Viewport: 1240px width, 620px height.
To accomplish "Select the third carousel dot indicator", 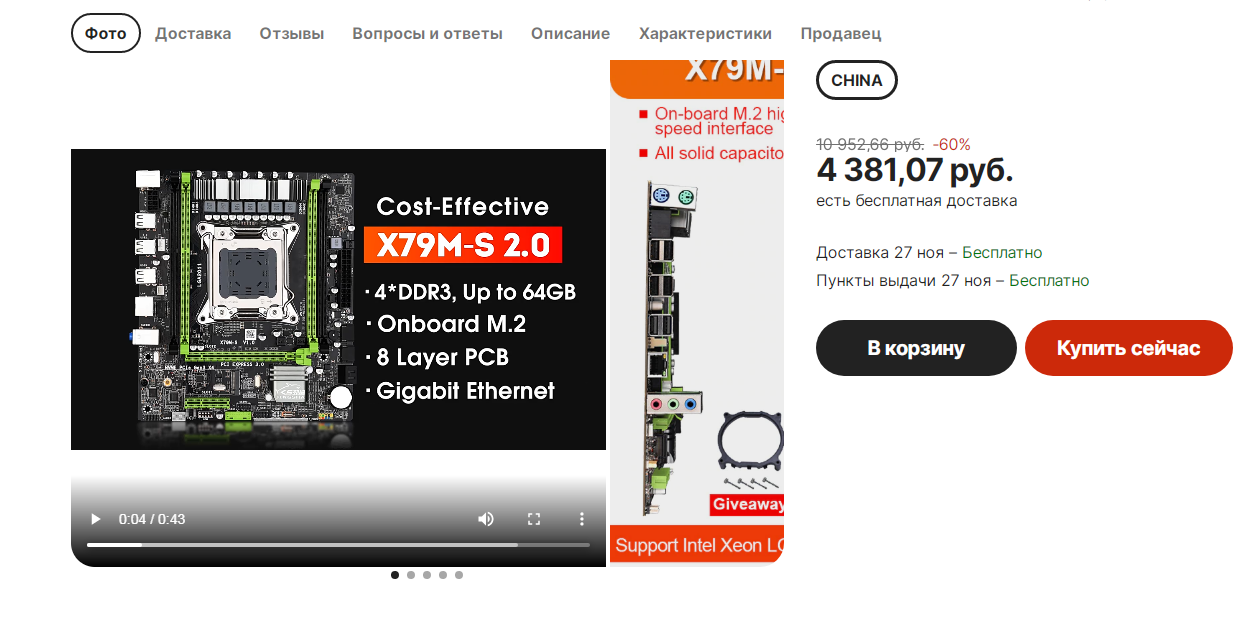I will [427, 575].
